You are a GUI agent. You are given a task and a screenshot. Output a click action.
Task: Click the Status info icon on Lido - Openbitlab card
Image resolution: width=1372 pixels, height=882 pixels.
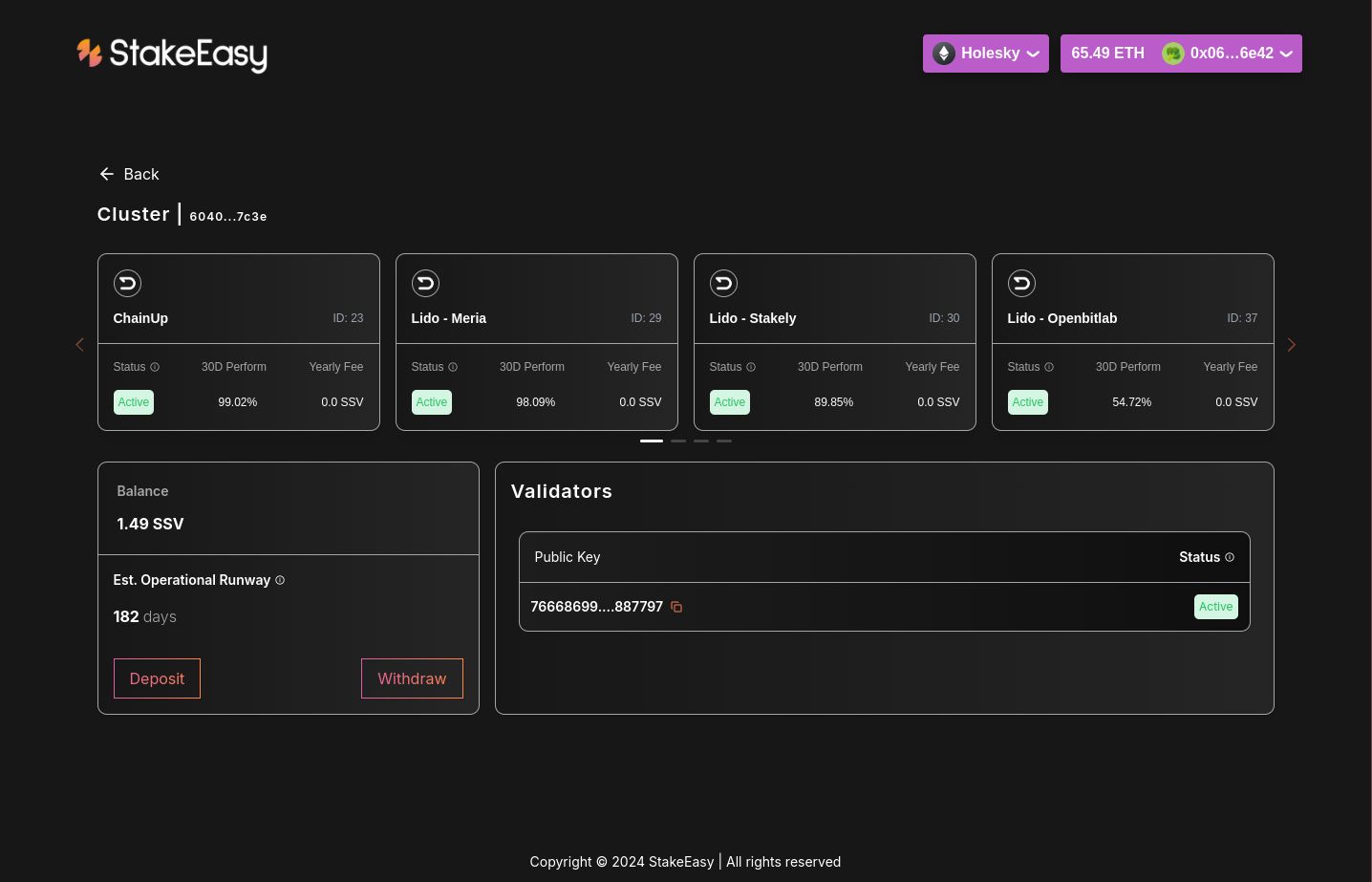1049,367
